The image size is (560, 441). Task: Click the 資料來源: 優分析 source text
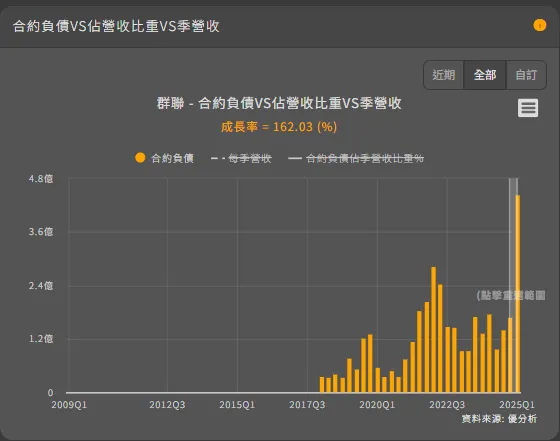point(499,419)
